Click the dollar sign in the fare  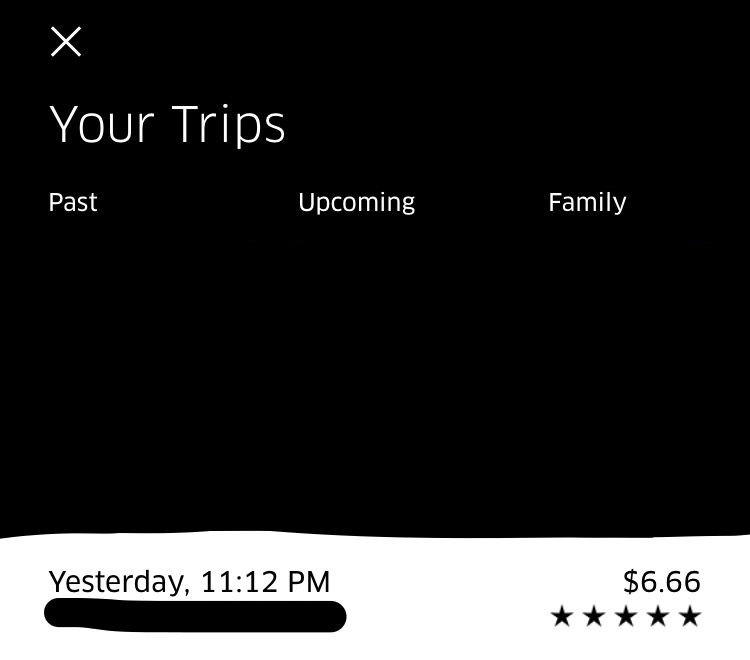tap(630, 581)
